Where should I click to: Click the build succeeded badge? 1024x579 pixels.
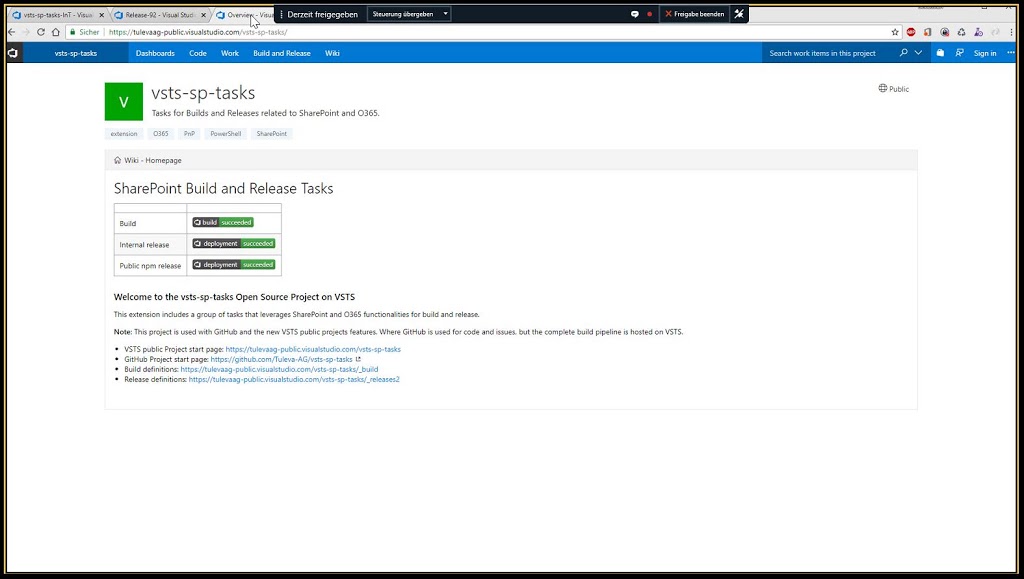pyautogui.click(x=223, y=223)
